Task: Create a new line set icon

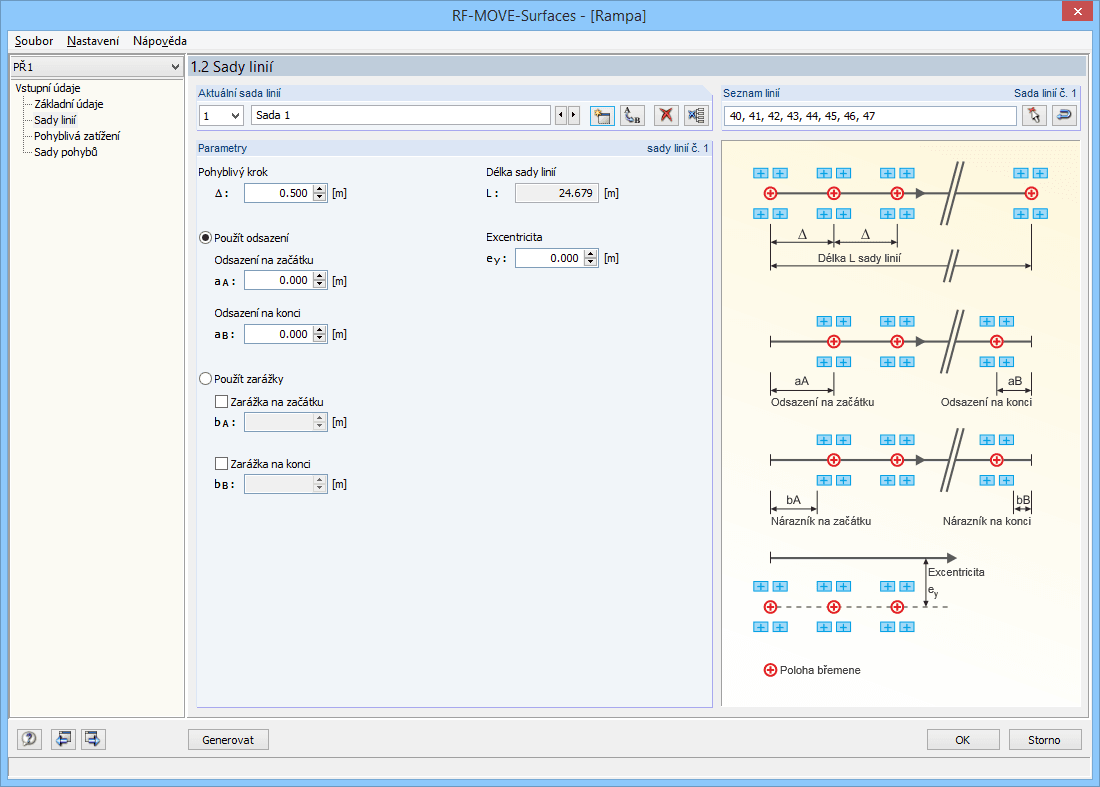Action: click(x=602, y=116)
